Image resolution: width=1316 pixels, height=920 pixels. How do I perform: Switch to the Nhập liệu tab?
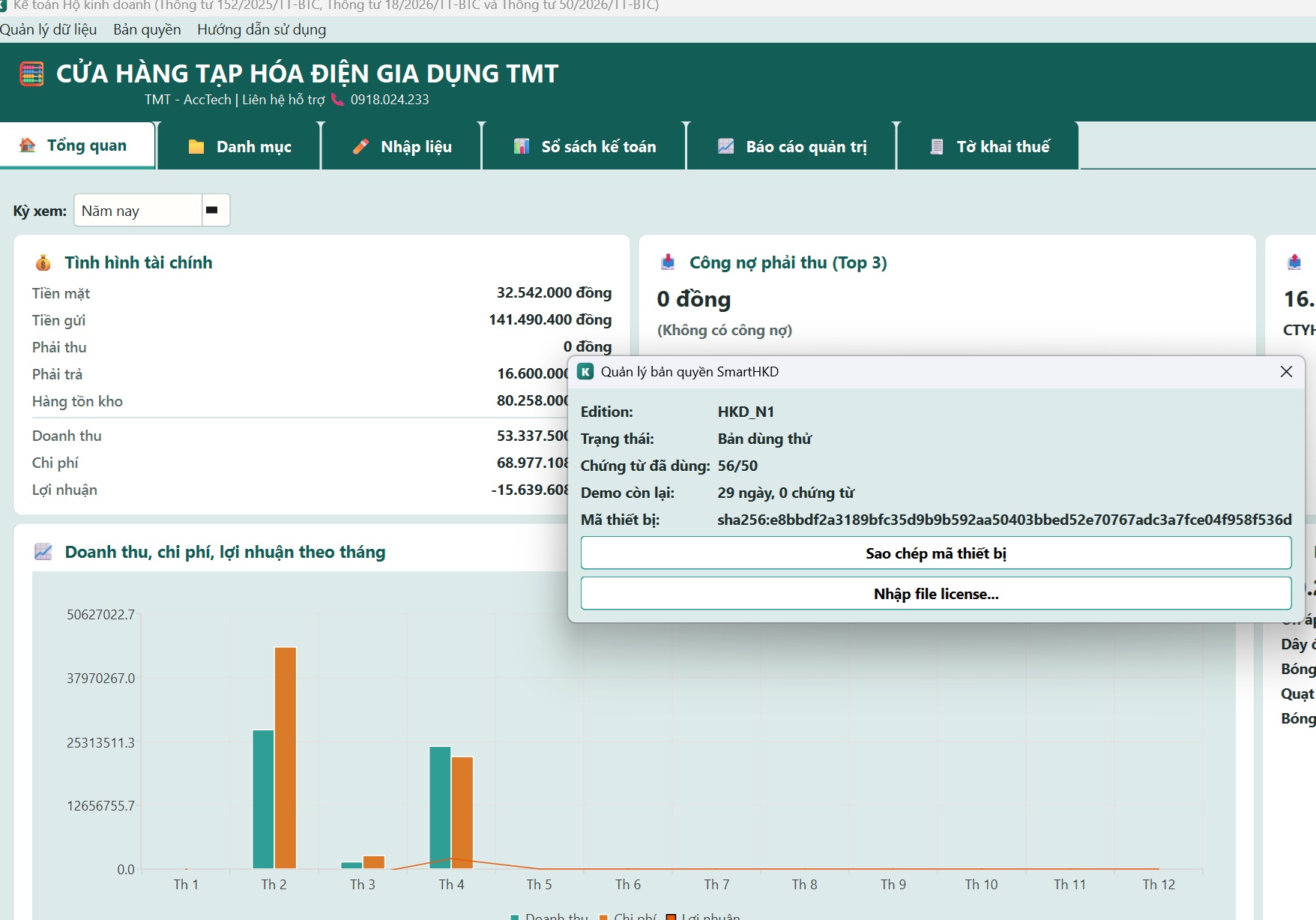pyautogui.click(x=402, y=146)
